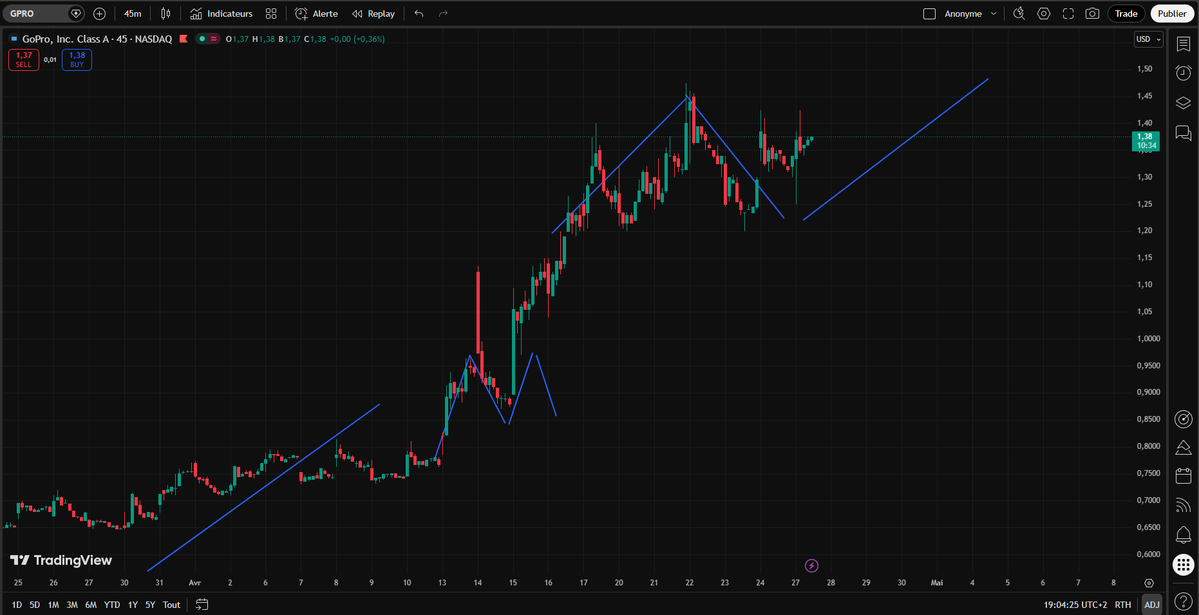Click the 19:04:25 UTC+2 timezone clock
This screenshot has height=615, width=1199.
(x=1074, y=604)
